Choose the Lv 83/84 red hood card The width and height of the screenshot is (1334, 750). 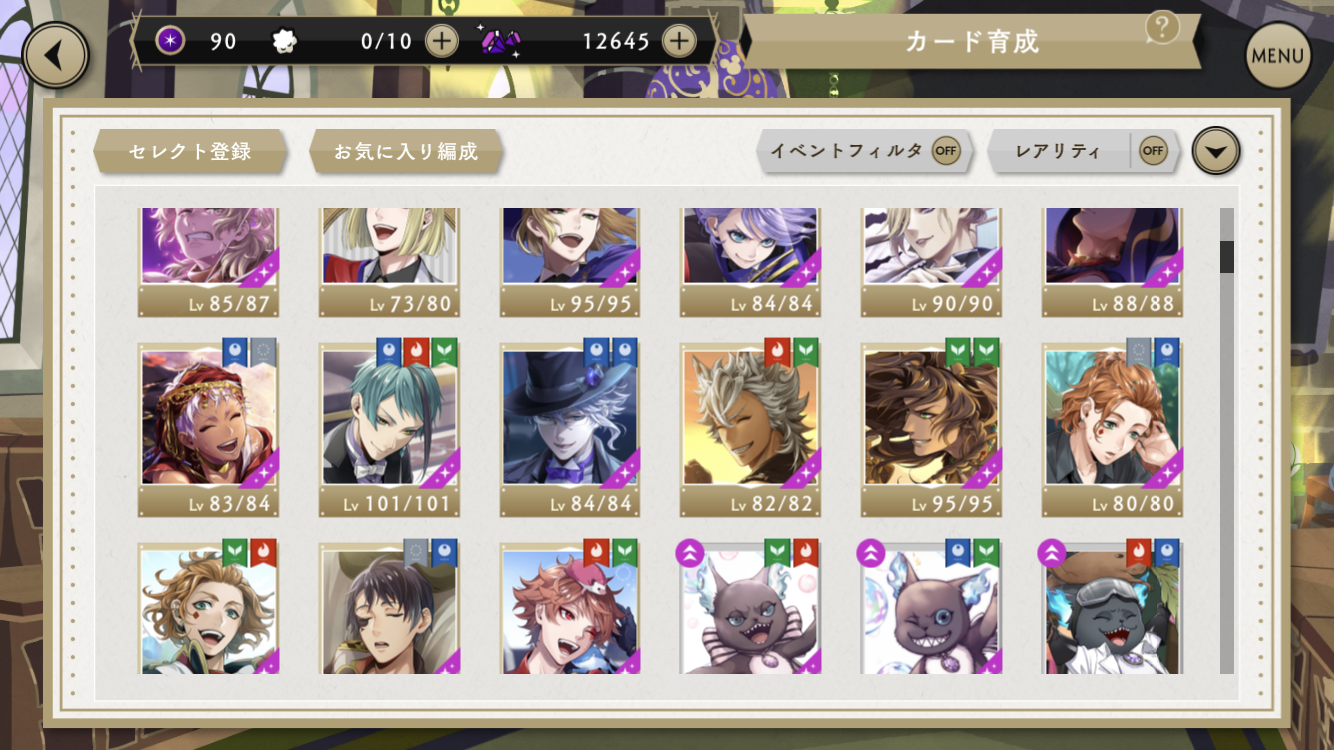coord(208,430)
